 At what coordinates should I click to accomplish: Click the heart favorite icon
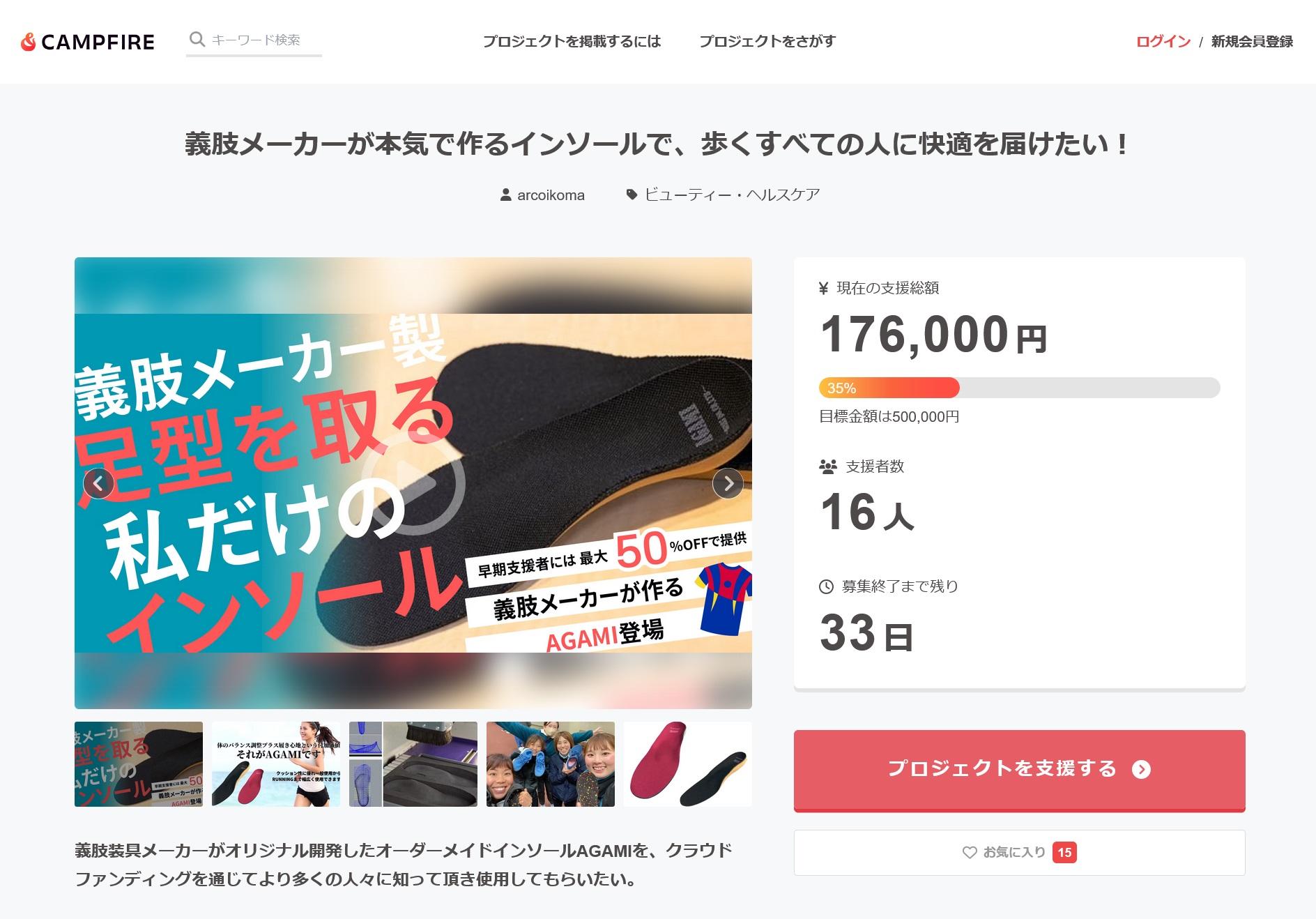click(970, 852)
